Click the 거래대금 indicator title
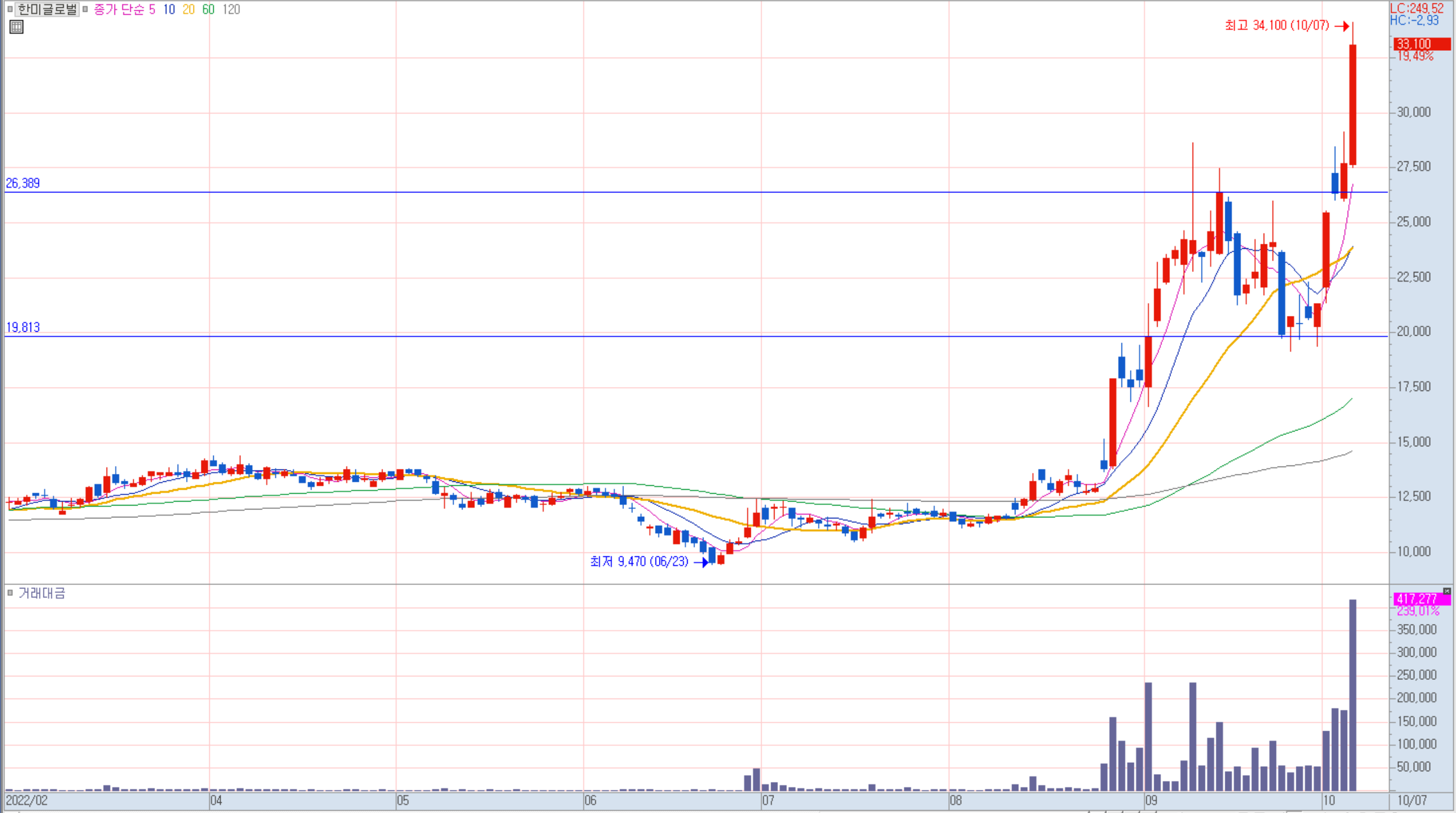This screenshot has height=813, width=1456. click(42, 592)
